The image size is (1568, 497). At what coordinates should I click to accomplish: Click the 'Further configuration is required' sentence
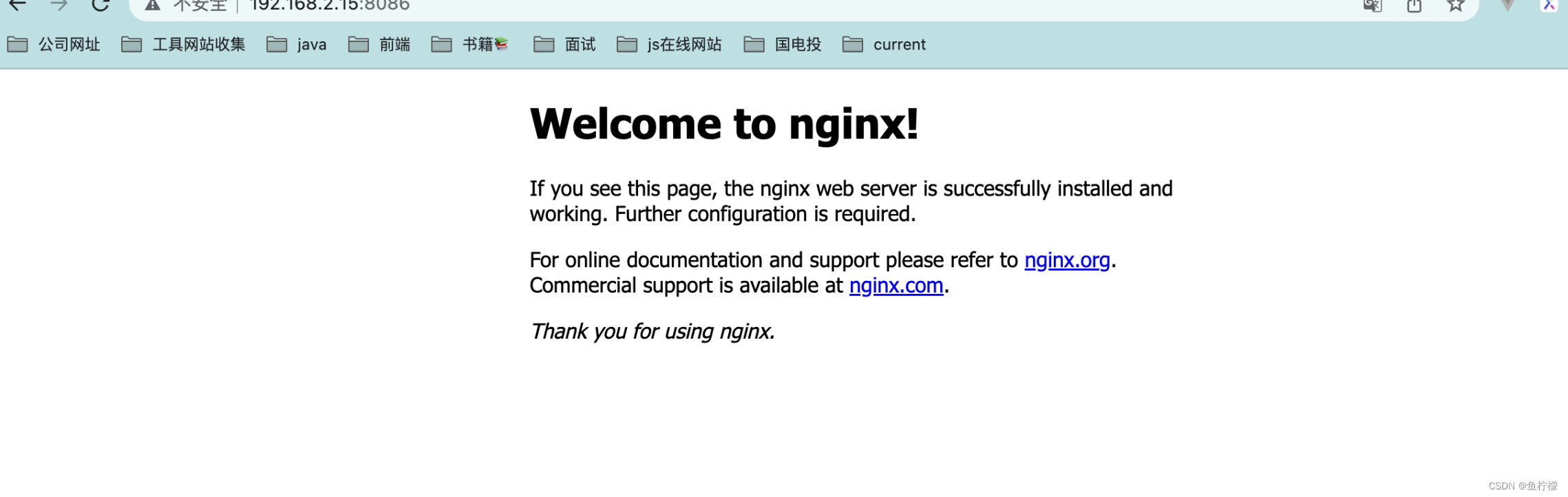[x=765, y=215]
